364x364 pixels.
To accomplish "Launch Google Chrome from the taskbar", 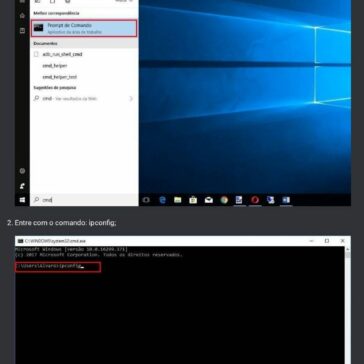I will 224,200.
